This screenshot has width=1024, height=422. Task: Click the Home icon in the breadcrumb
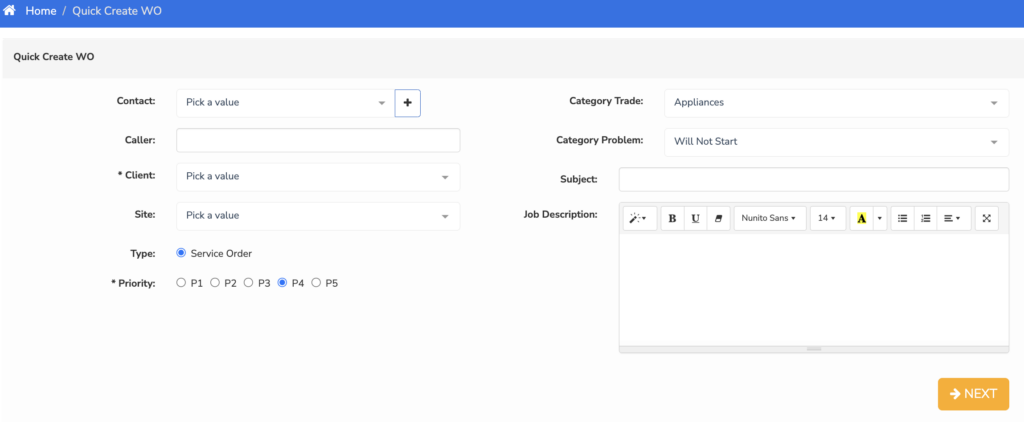9,11
